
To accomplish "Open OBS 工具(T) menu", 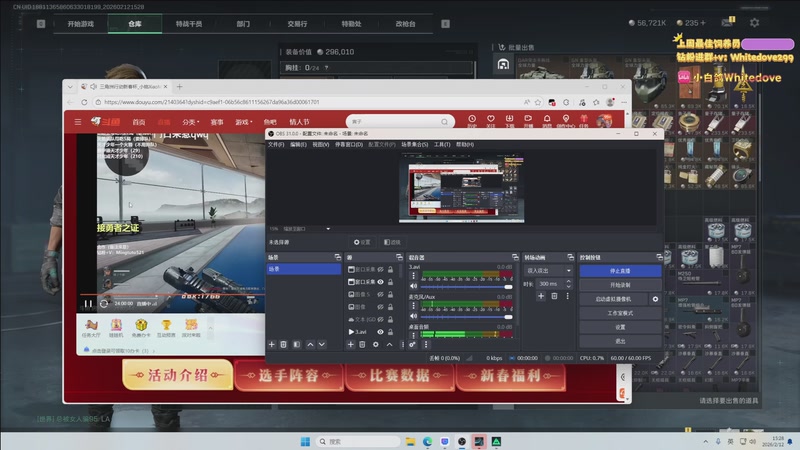I will pyautogui.click(x=442, y=144).
